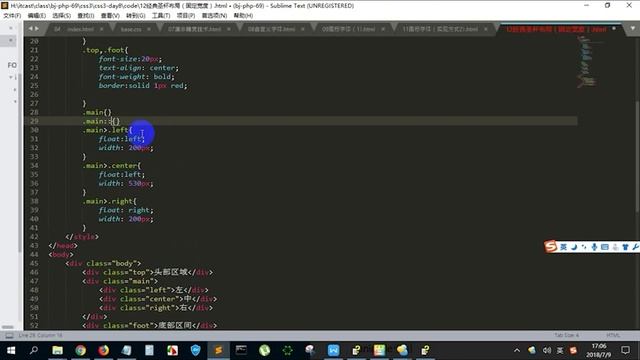Click the tray 英 input indicator
Screen dimensions: 640x360
point(560,350)
